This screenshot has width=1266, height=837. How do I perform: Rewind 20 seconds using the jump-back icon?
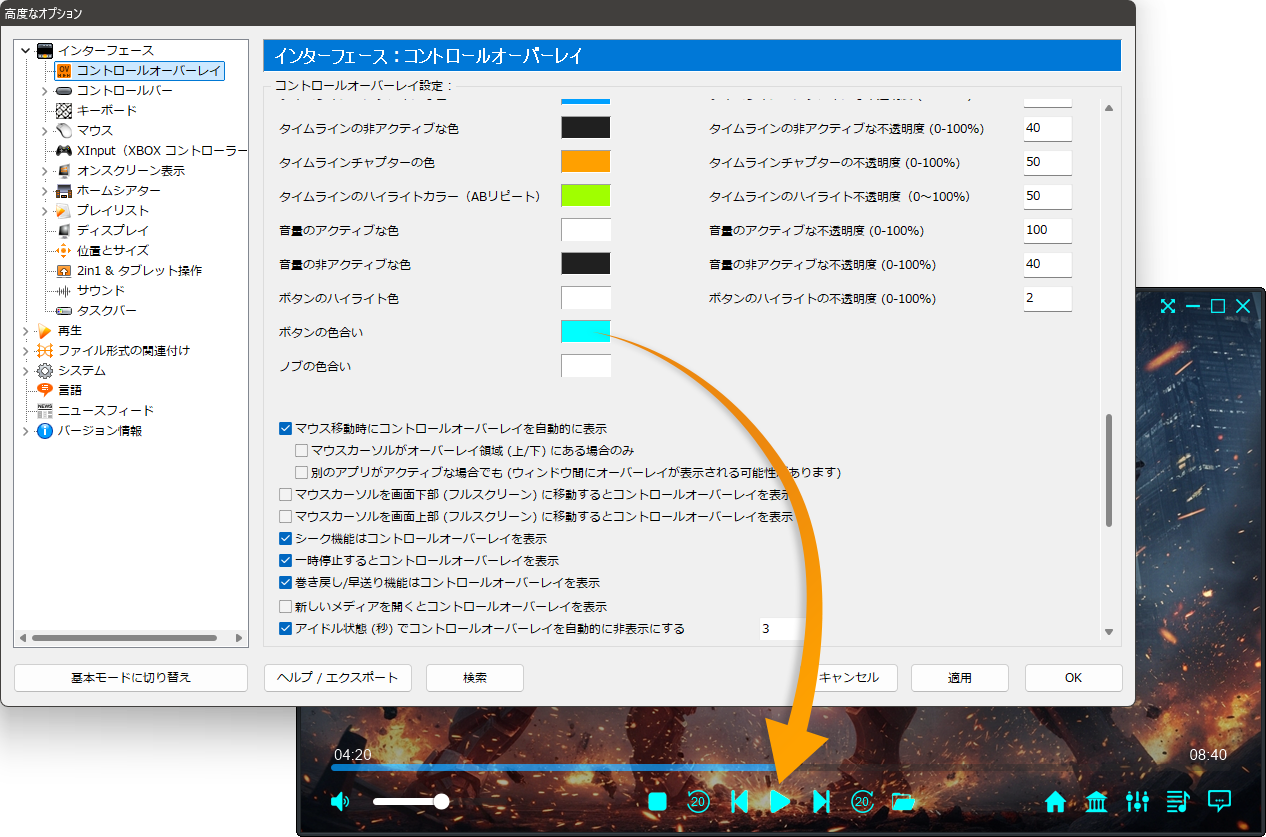tap(698, 801)
